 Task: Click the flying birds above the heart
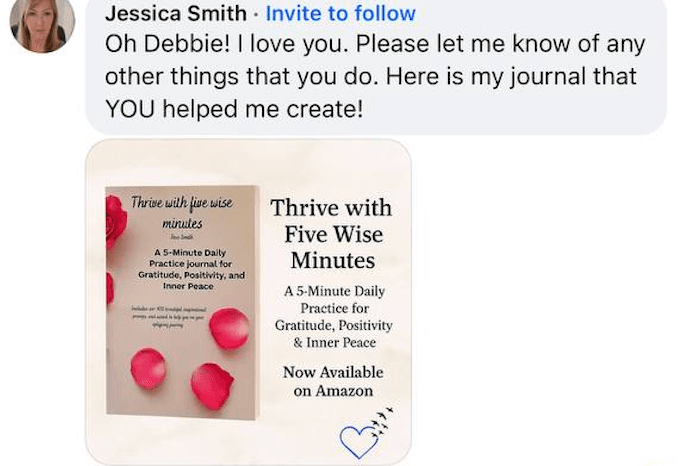click(382, 421)
